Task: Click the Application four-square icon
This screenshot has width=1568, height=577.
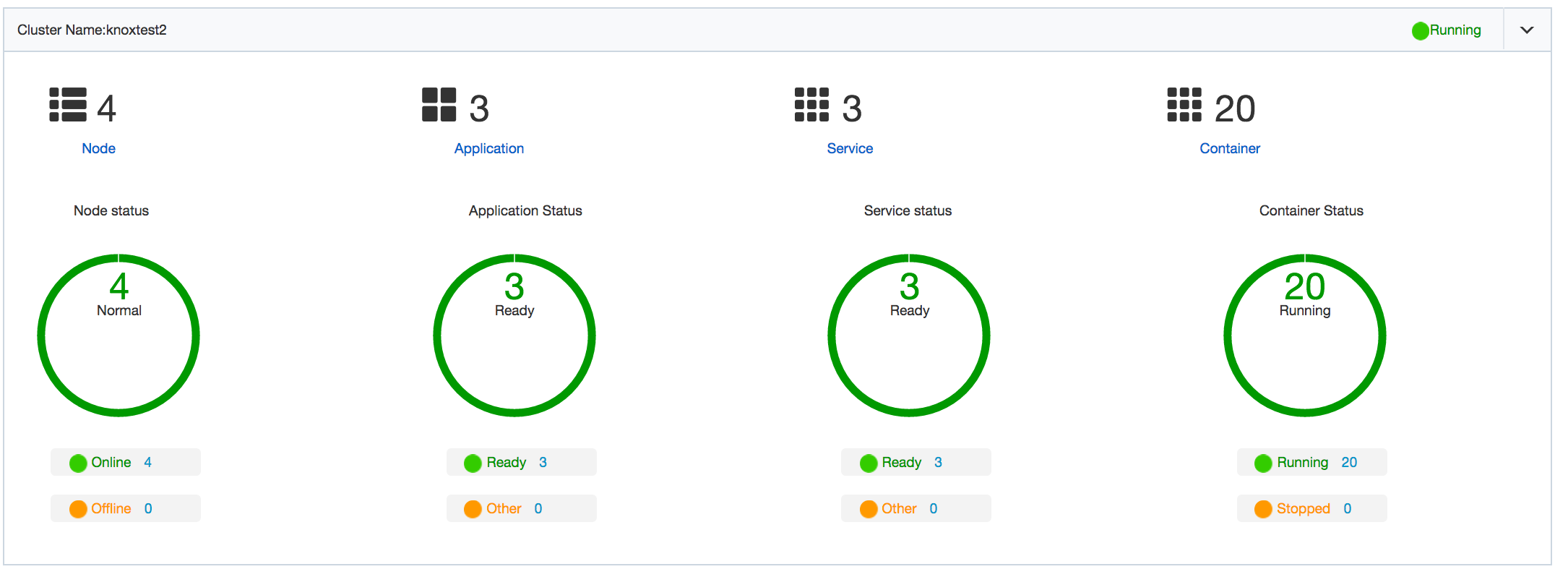Action: [x=439, y=105]
